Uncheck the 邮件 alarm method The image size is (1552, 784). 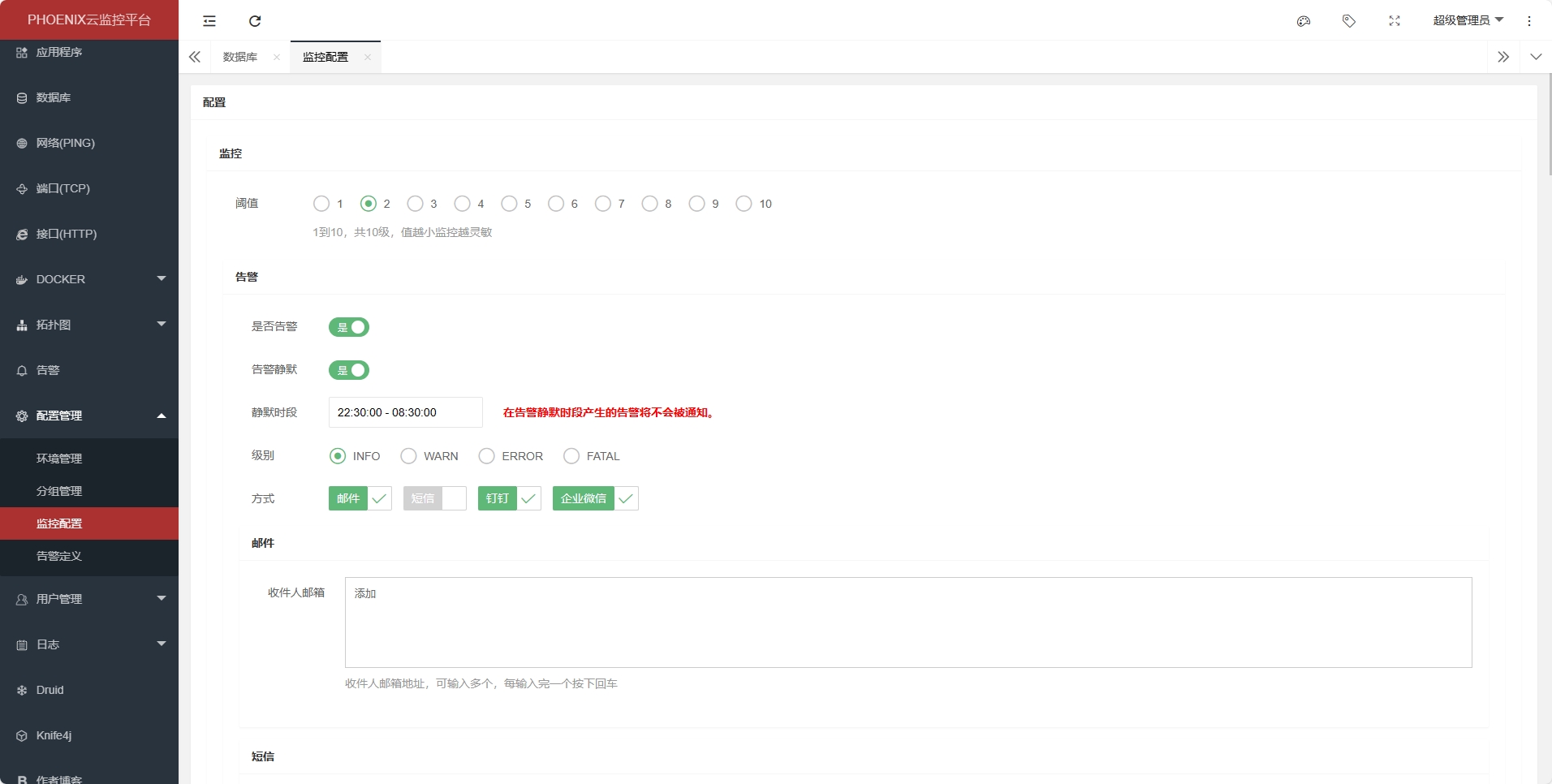pos(360,498)
